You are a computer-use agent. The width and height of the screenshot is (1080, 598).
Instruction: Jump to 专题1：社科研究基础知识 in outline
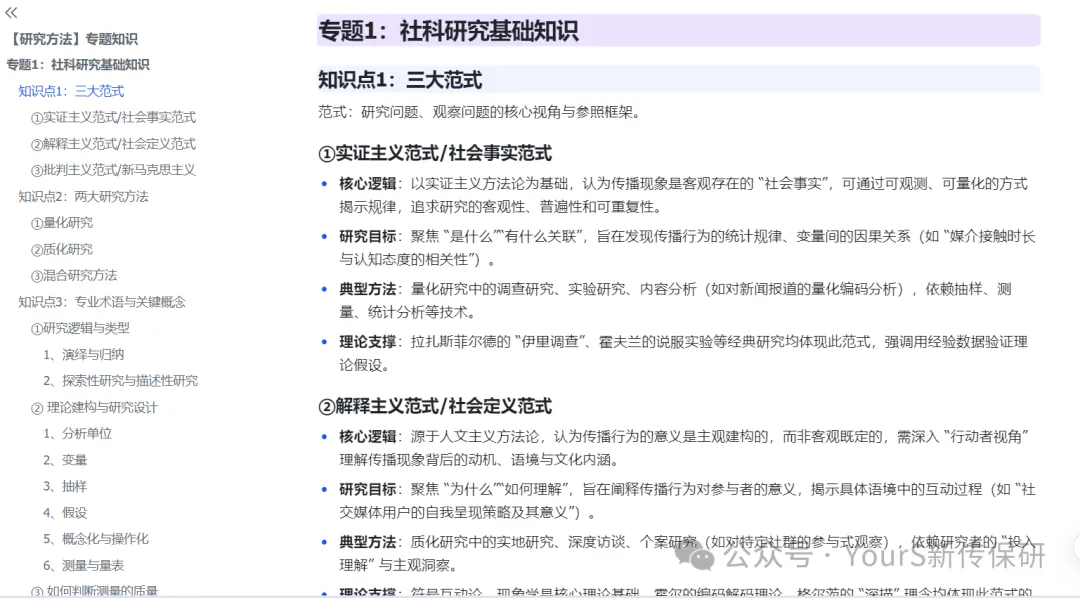[78, 65]
